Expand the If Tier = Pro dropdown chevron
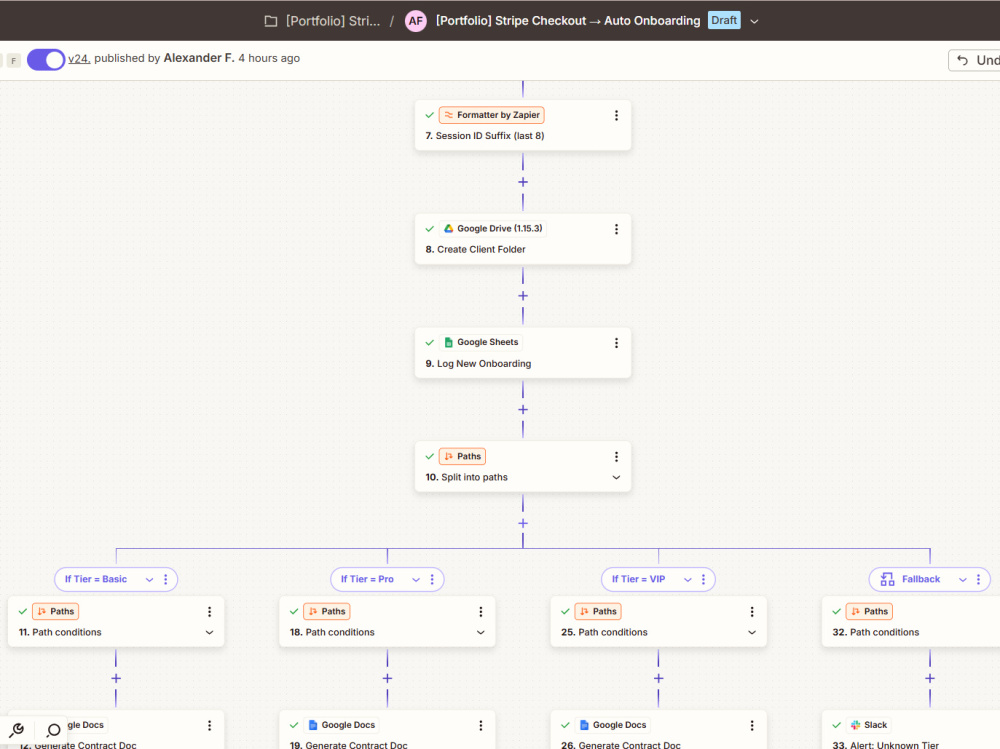Image resolution: width=1000 pixels, height=749 pixels. (x=416, y=579)
